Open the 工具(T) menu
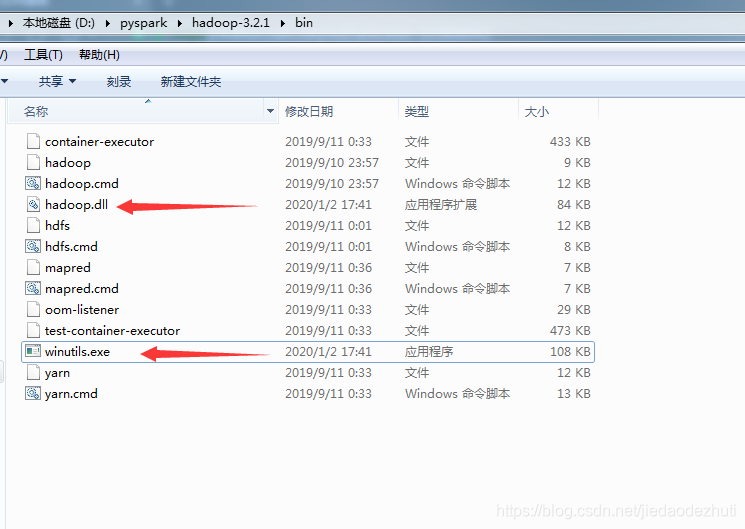Image resolution: width=745 pixels, height=529 pixels. pos(43,55)
